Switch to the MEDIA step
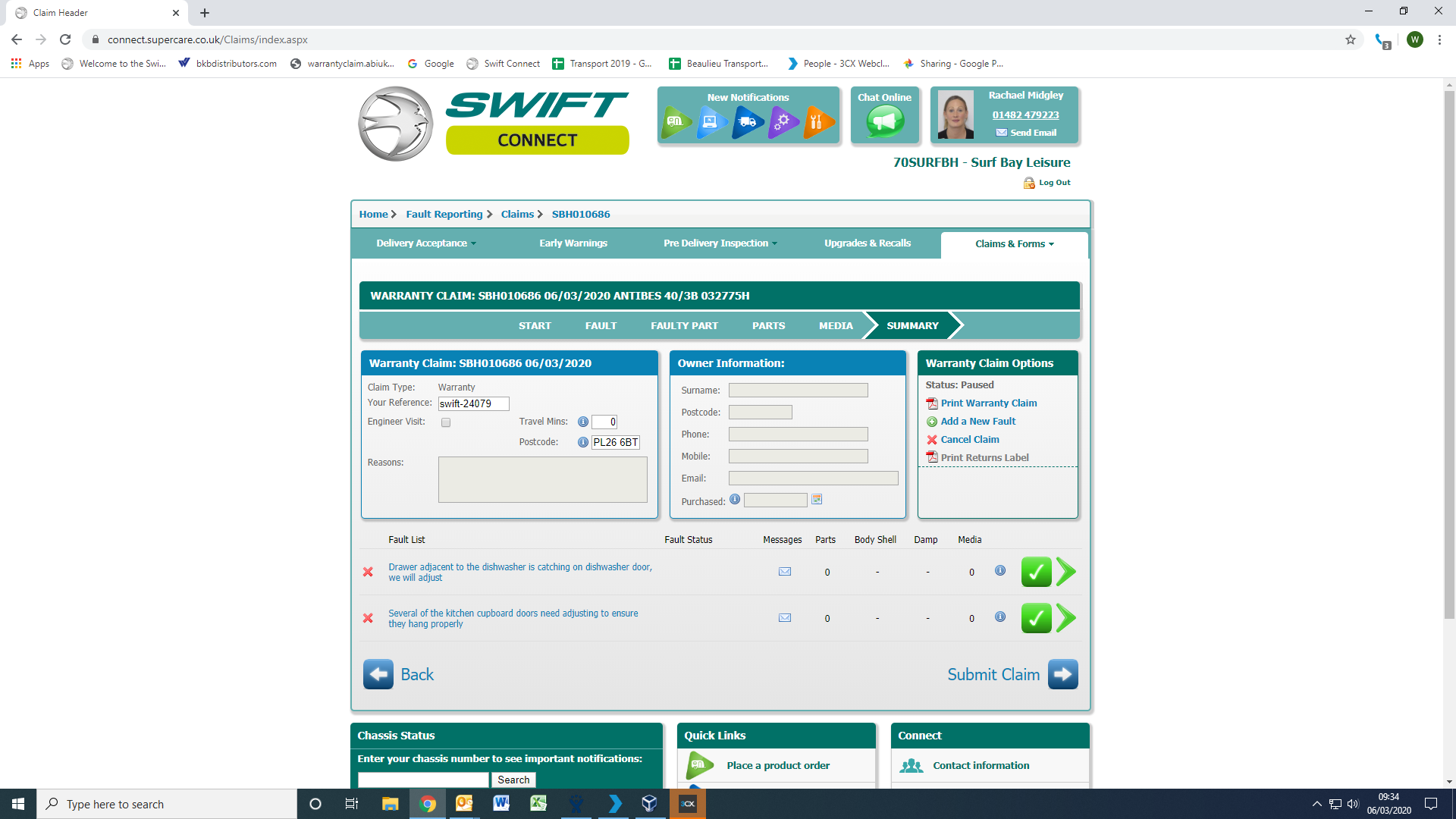Image resolution: width=1456 pixels, height=819 pixels. (x=836, y=326)
